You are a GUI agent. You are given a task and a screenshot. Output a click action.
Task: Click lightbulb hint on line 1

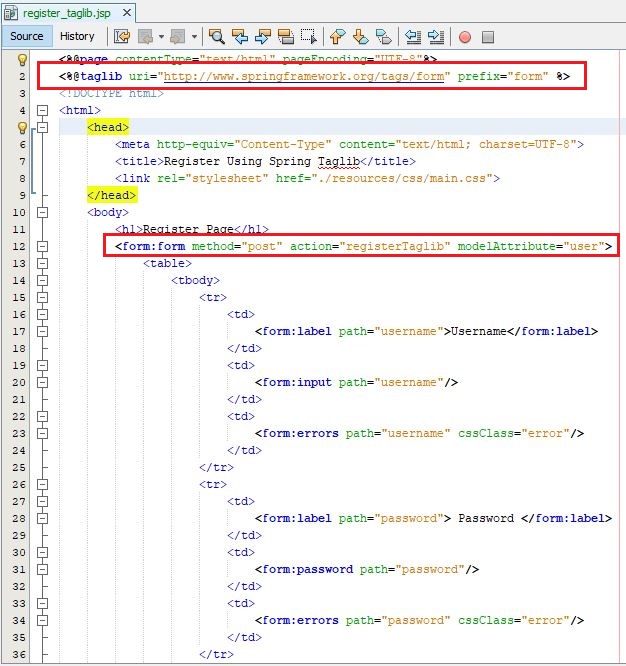pyautogui.click(x=22, y=59)
